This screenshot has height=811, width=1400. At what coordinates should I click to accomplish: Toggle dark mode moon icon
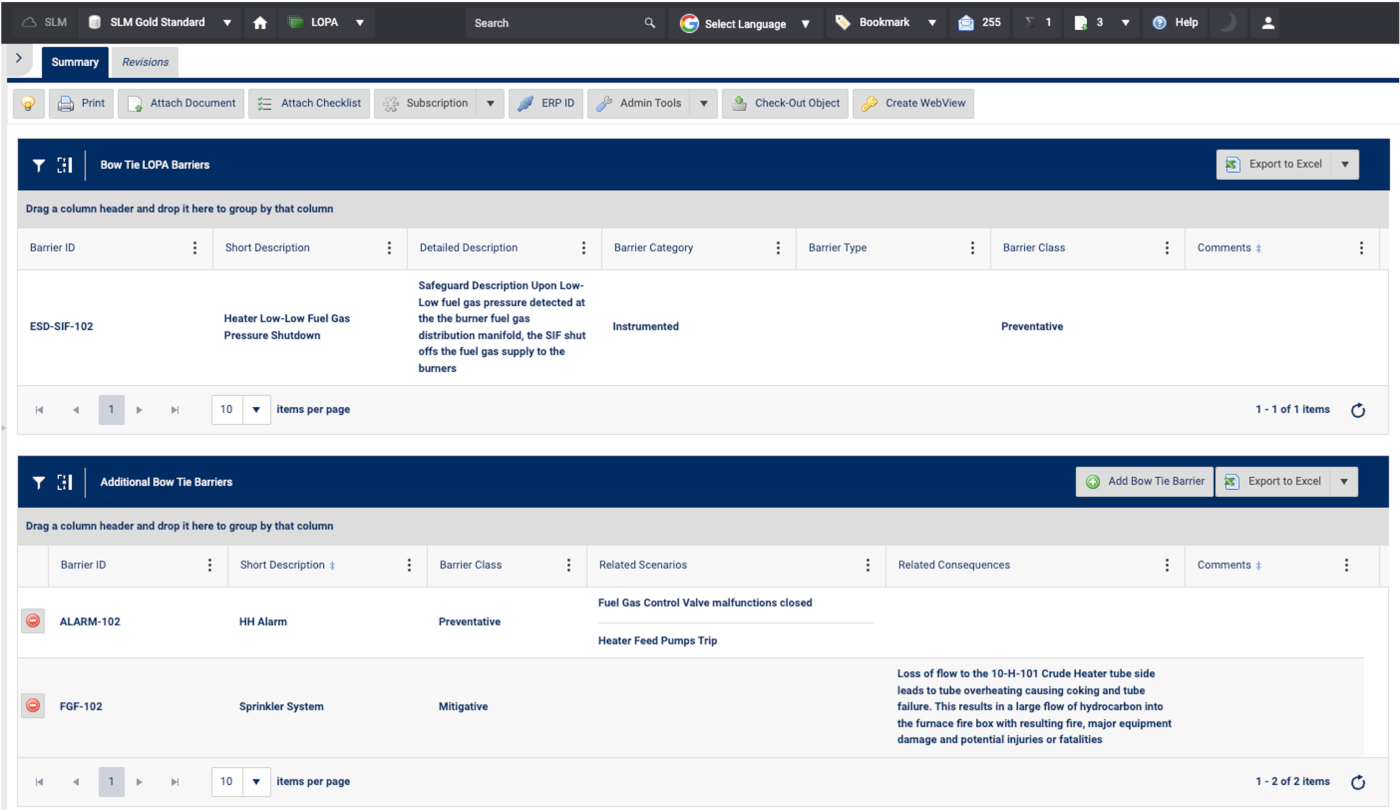(x=1227, y=22)
